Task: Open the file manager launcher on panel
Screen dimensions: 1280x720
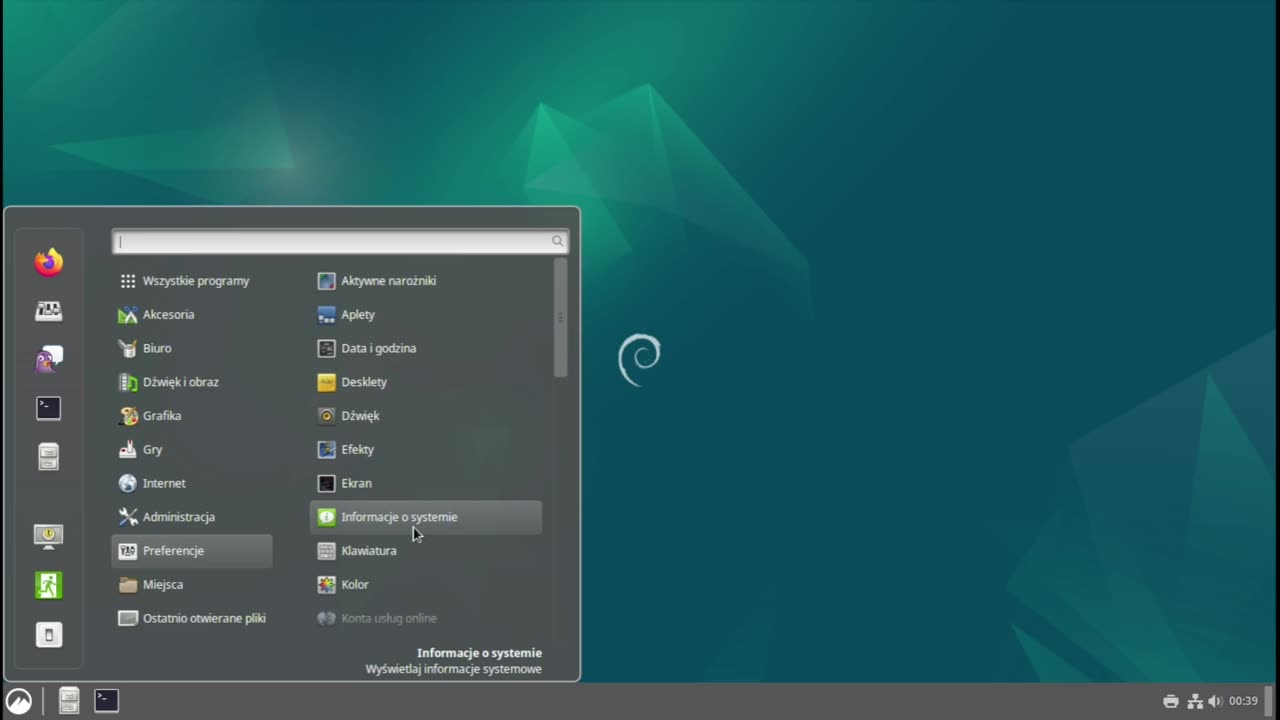Action: click(69, 701)
